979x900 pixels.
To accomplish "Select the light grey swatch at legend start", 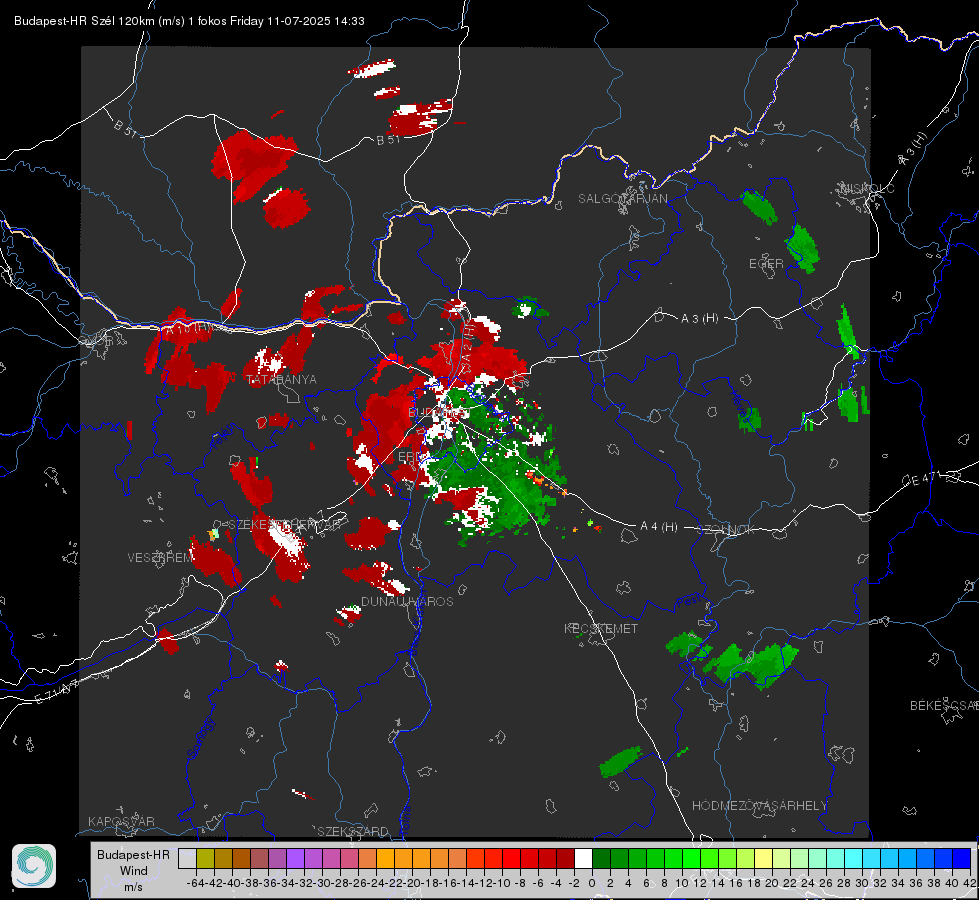I will coord(187,858).
